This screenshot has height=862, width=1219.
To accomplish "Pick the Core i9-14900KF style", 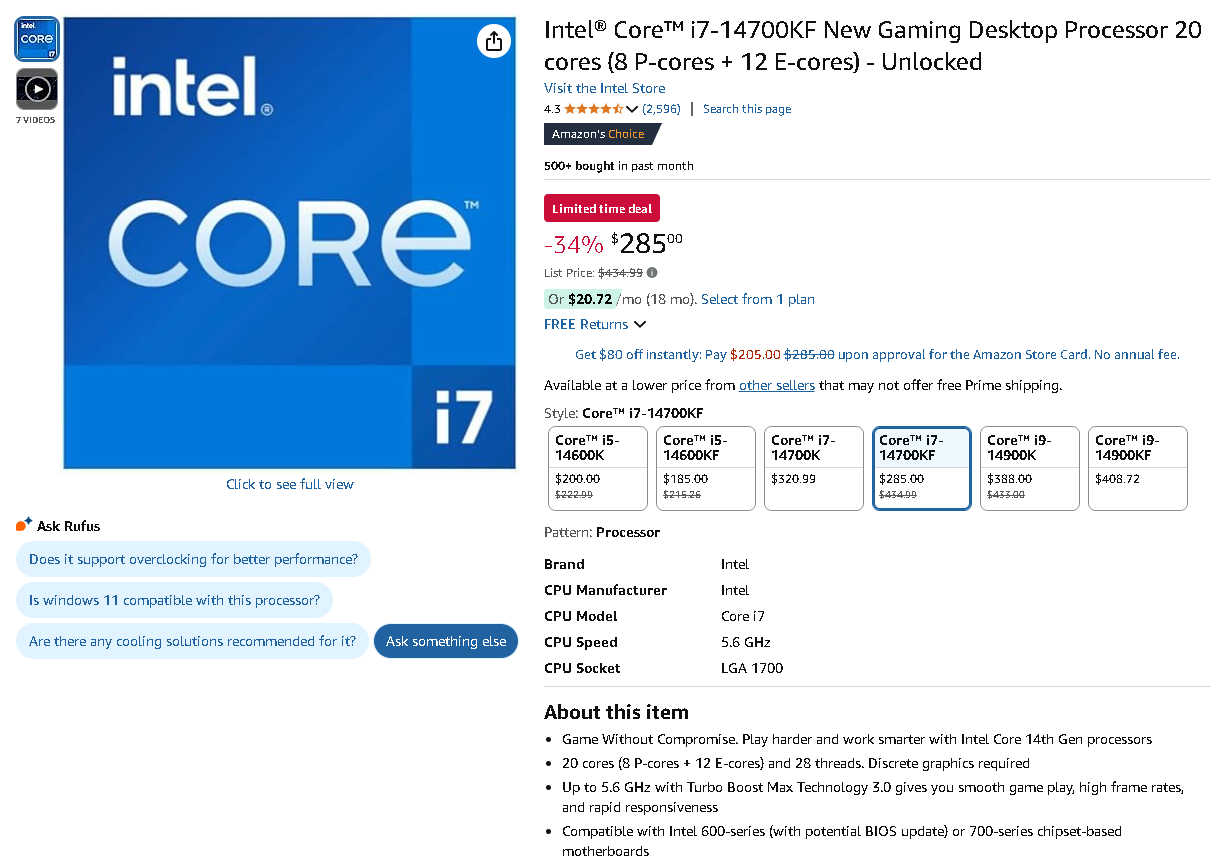I will coord(1136,468).
